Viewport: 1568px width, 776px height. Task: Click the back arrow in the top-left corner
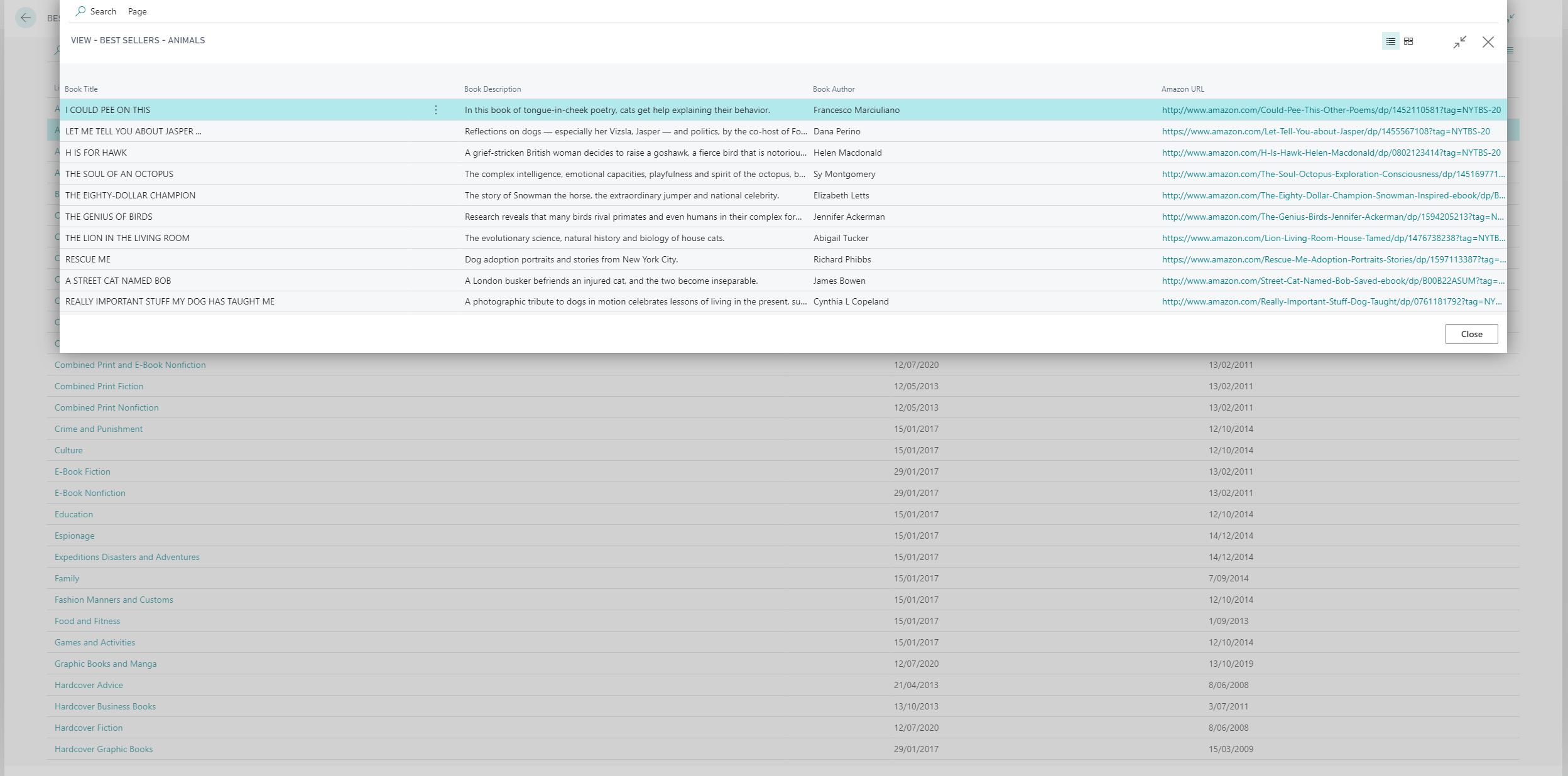25,18
